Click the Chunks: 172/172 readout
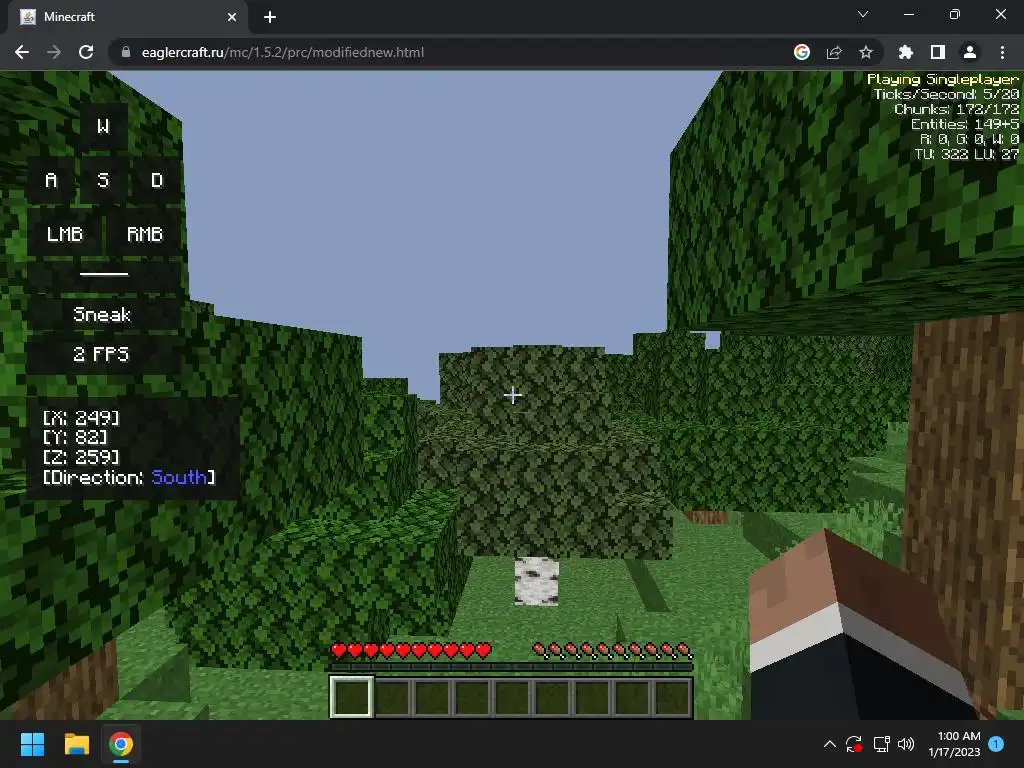 [956, 109]
